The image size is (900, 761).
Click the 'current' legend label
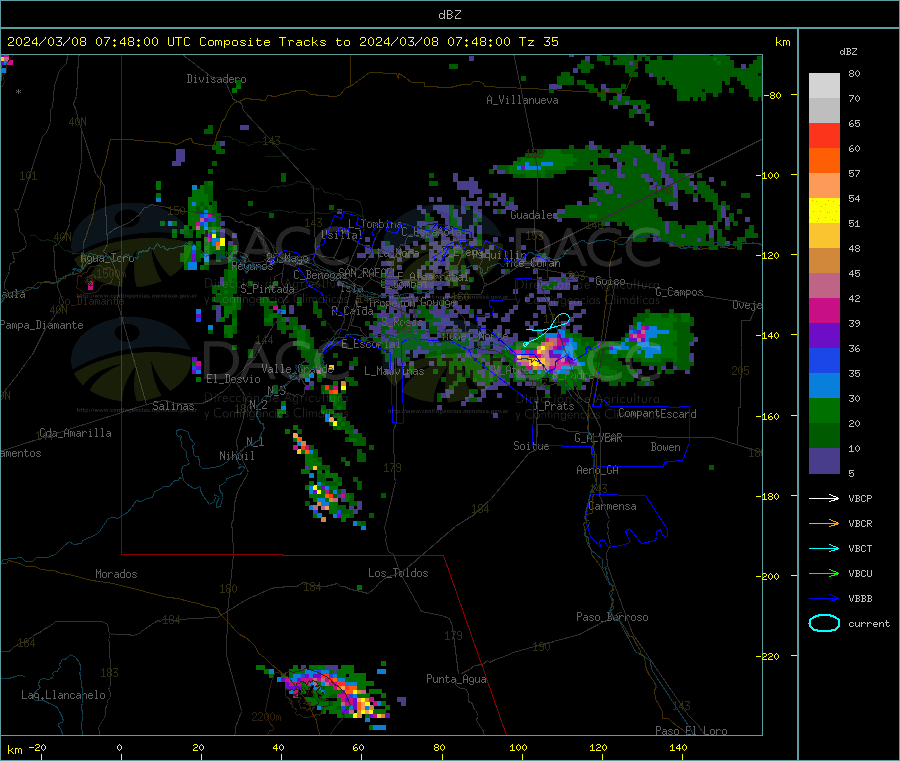click(869, 623)
